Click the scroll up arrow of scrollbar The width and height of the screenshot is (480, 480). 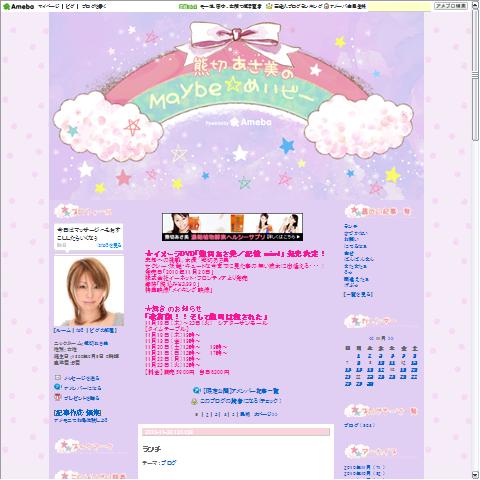click(x=475, y=5)
